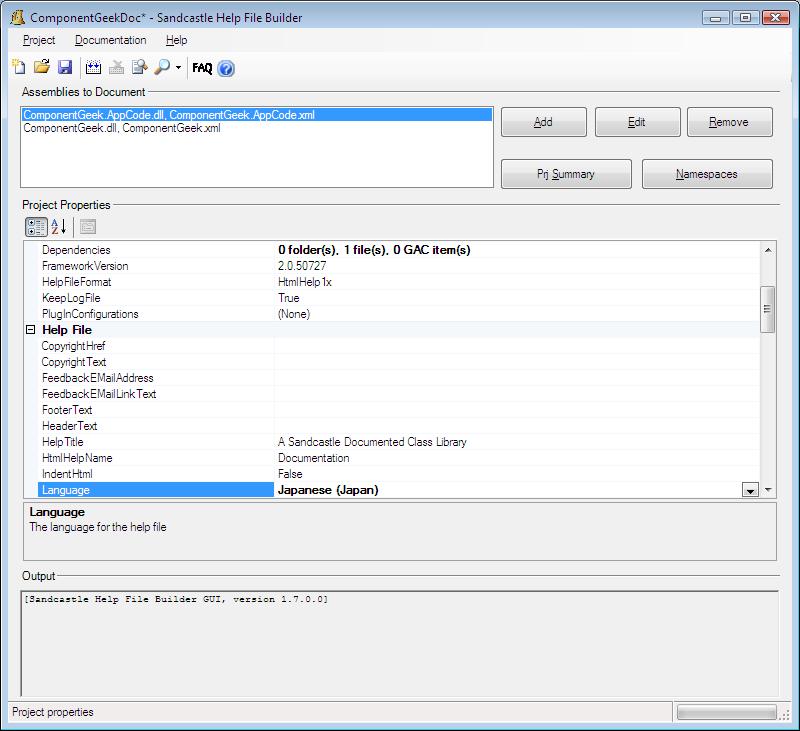Viewport: 800px width, 731px height.
Task: Click the property grid scroll up arrow
Action: tap(768, 250)
